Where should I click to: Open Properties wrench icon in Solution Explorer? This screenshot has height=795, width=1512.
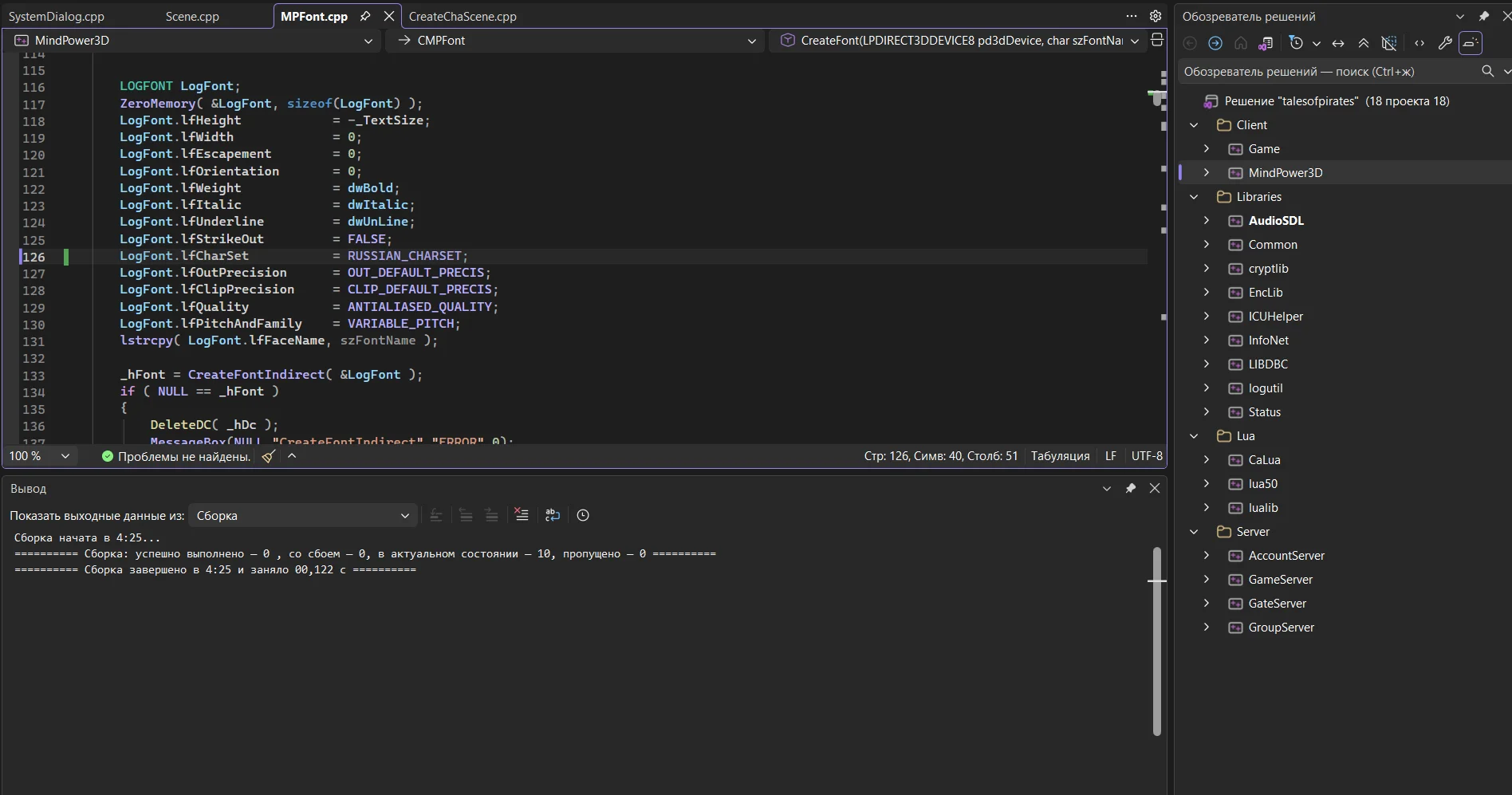(x=1444, y=43)
